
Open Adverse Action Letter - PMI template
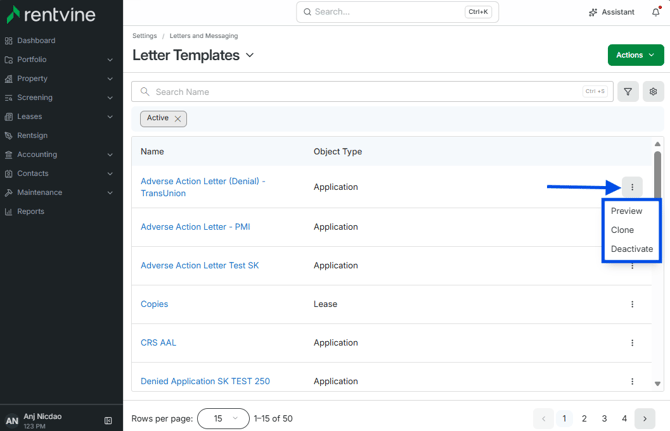pos(195,227)
